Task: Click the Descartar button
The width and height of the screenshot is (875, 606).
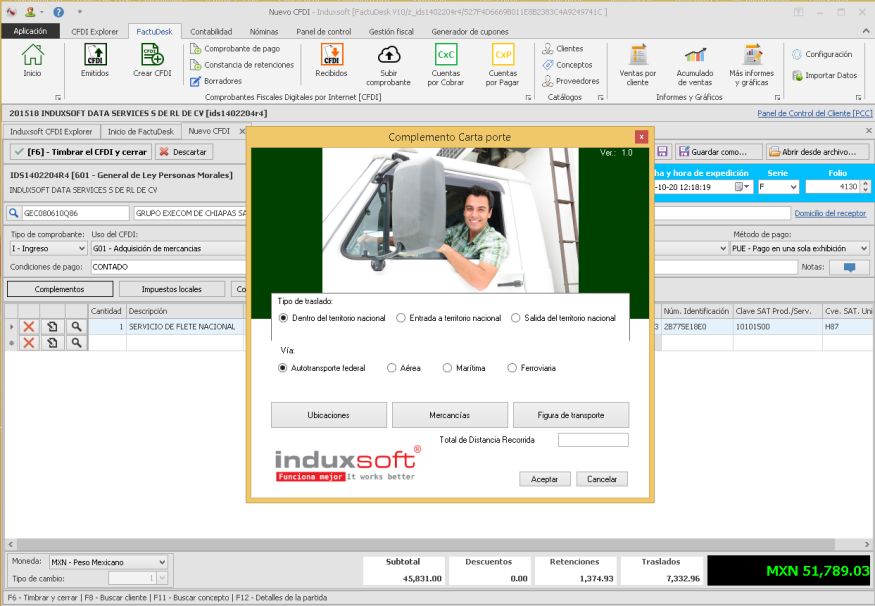Action: [184, 152]
